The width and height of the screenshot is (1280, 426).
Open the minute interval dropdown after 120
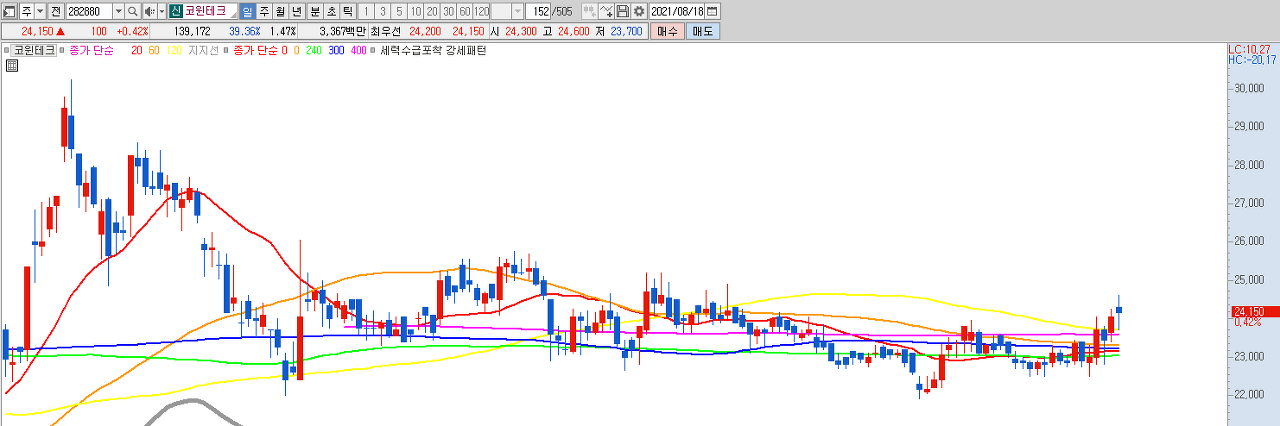517,11
